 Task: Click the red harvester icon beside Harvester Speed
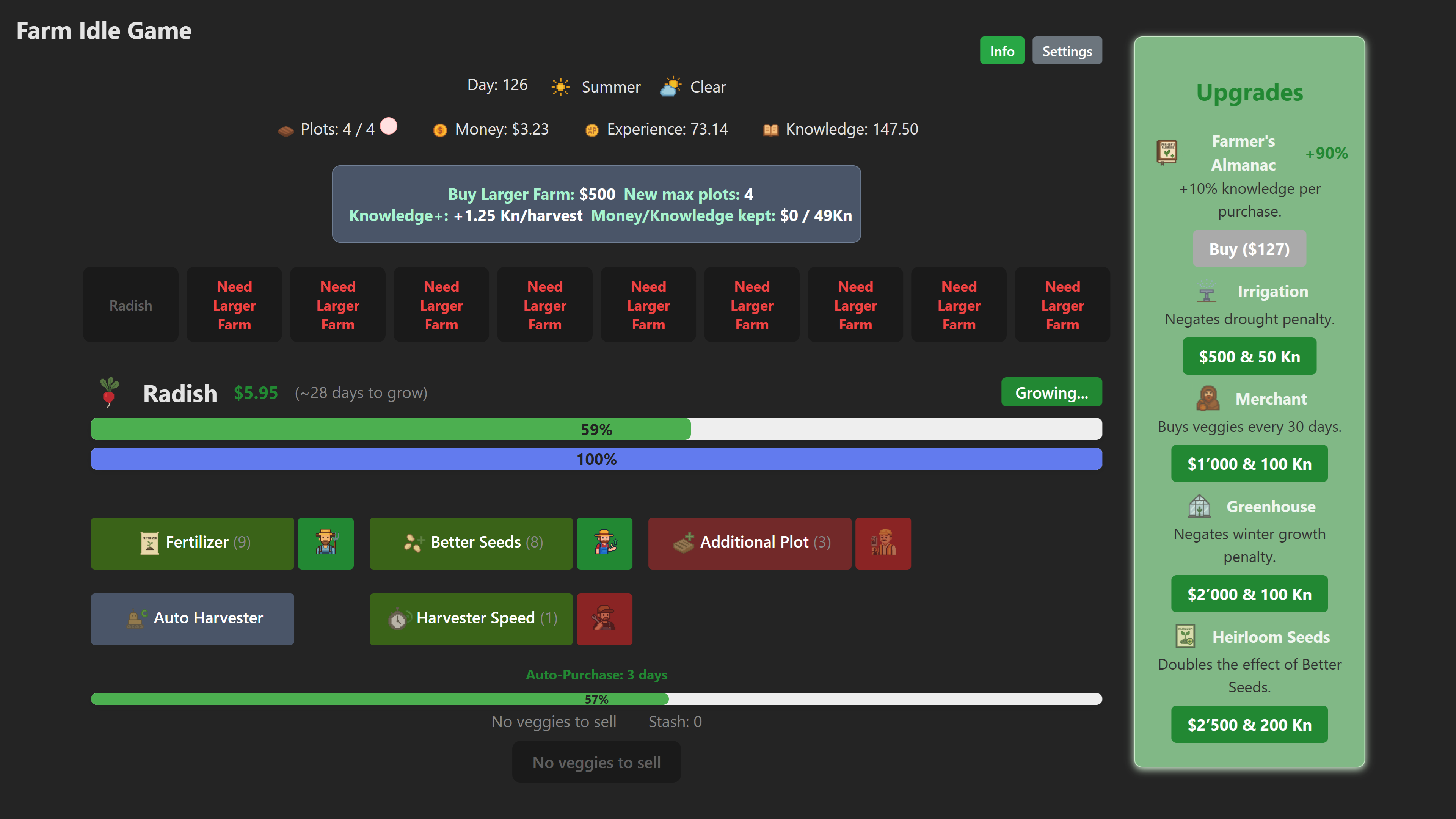604,619
